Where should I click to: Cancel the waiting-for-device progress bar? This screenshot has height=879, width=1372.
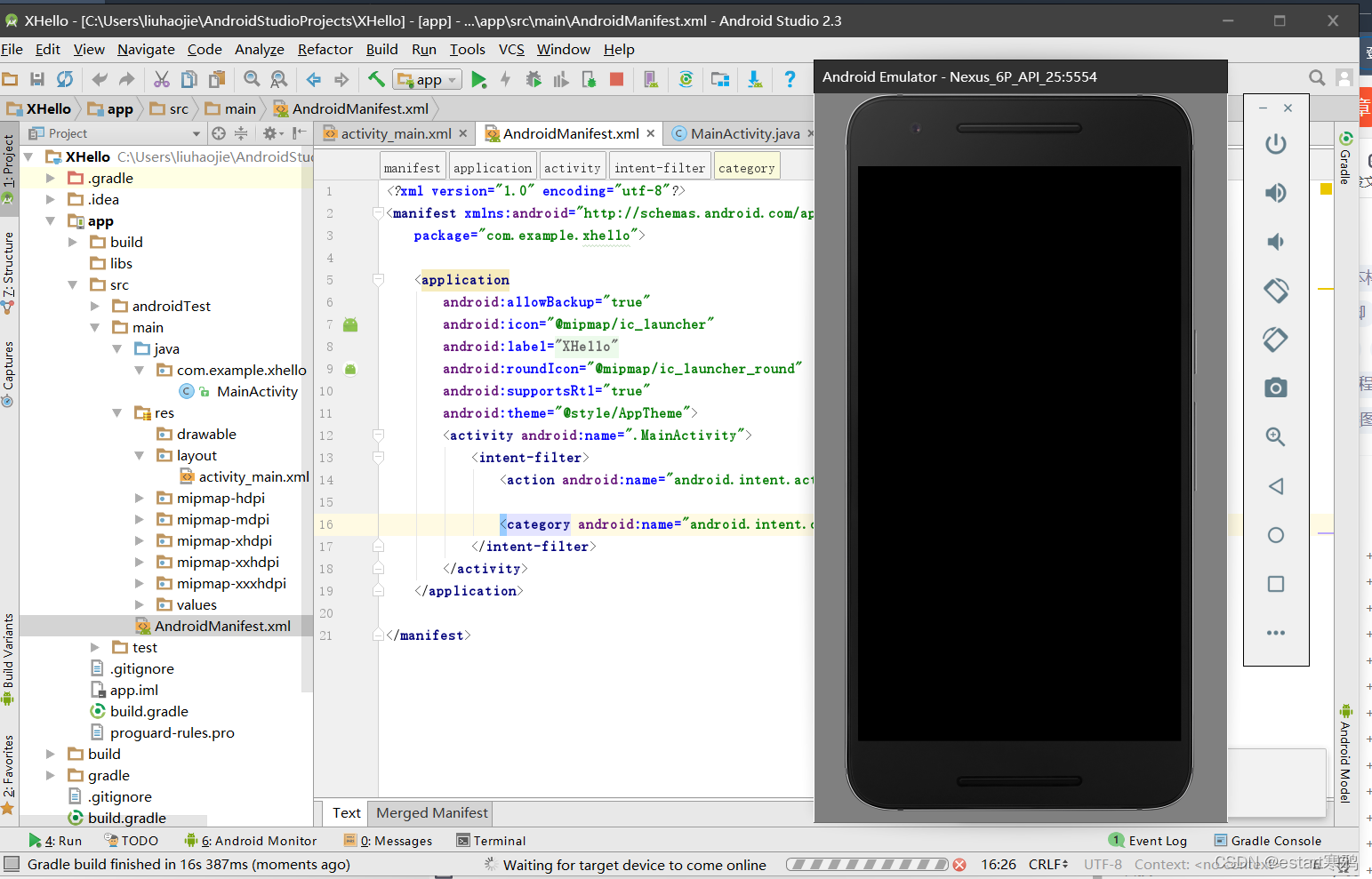[959, 865]
